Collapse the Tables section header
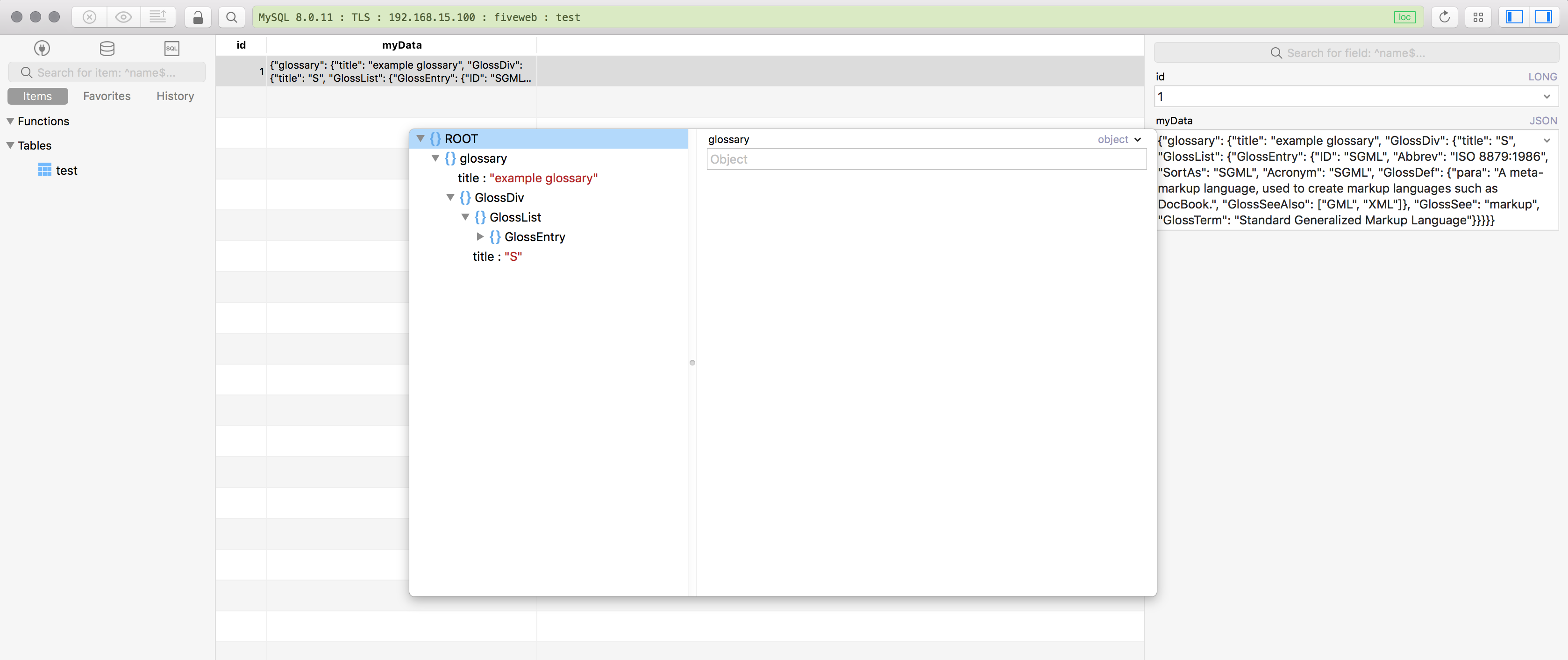This screenshot has width=1568, height=660. tap(9, 145)
